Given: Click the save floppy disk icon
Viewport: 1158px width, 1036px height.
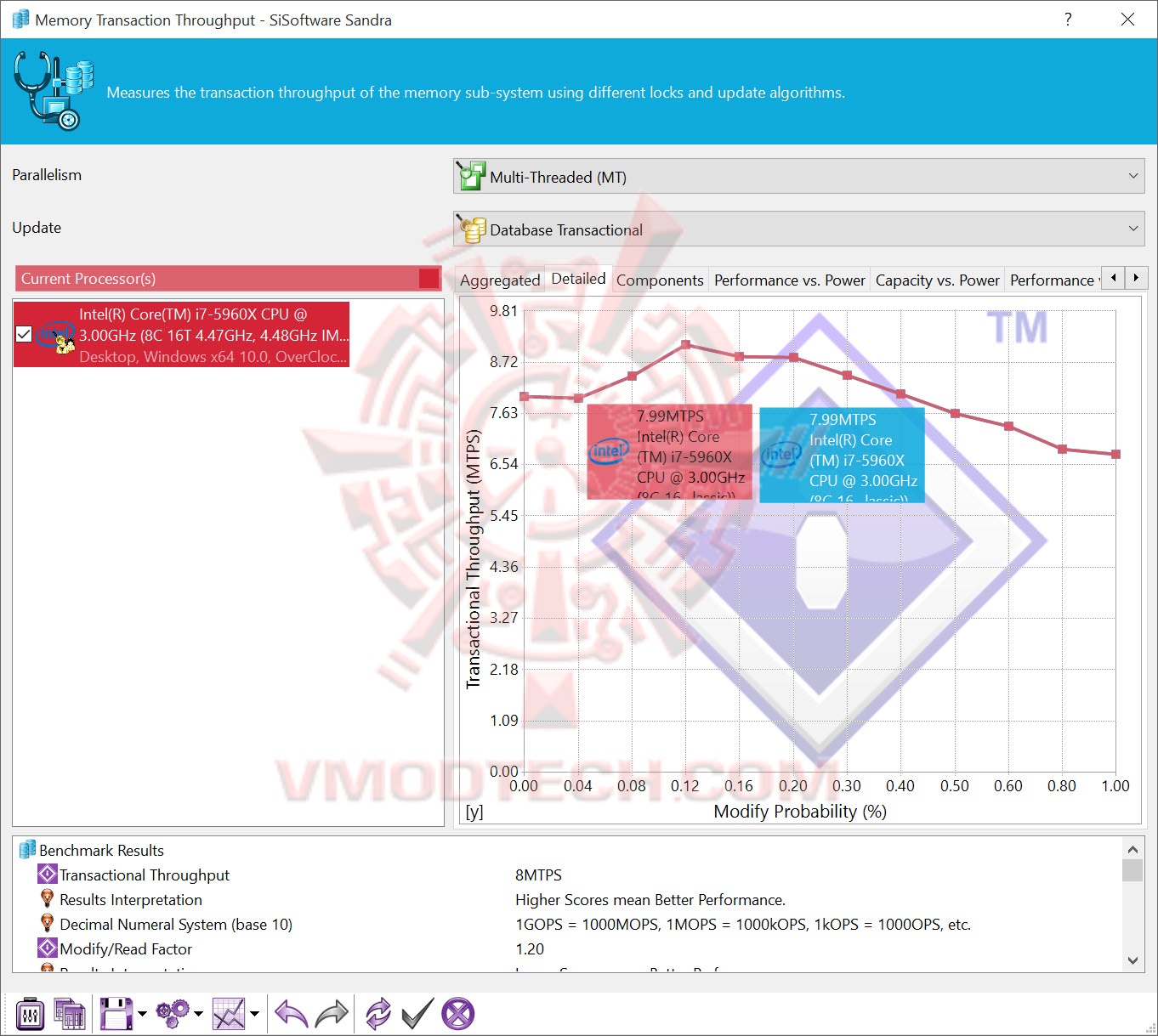Looking at the screenshot, I should 116,1013.
